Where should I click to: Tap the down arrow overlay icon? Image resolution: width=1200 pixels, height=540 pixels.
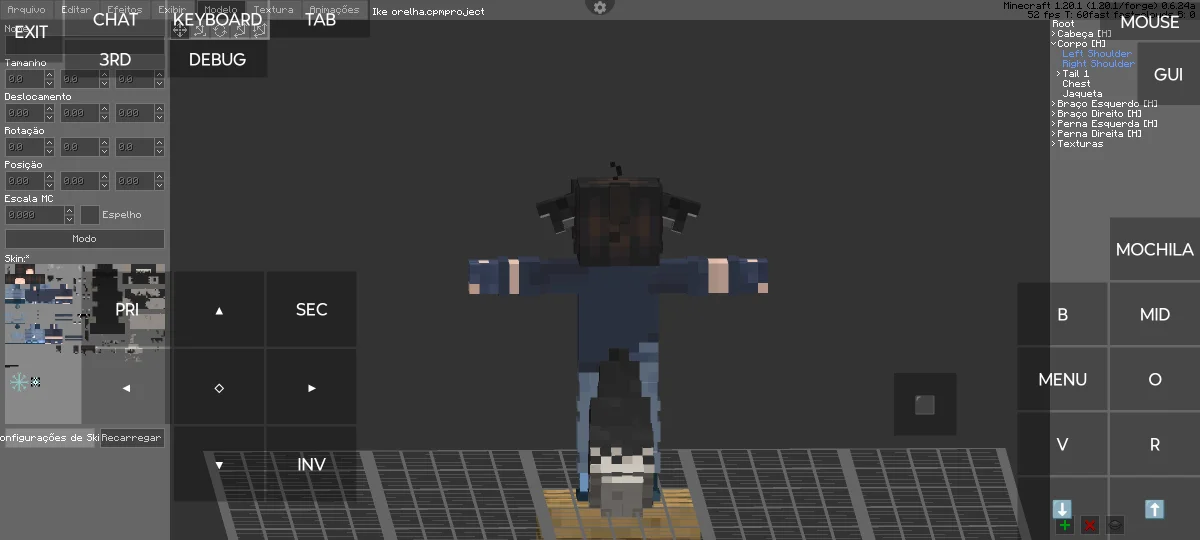pos(1062,509)
